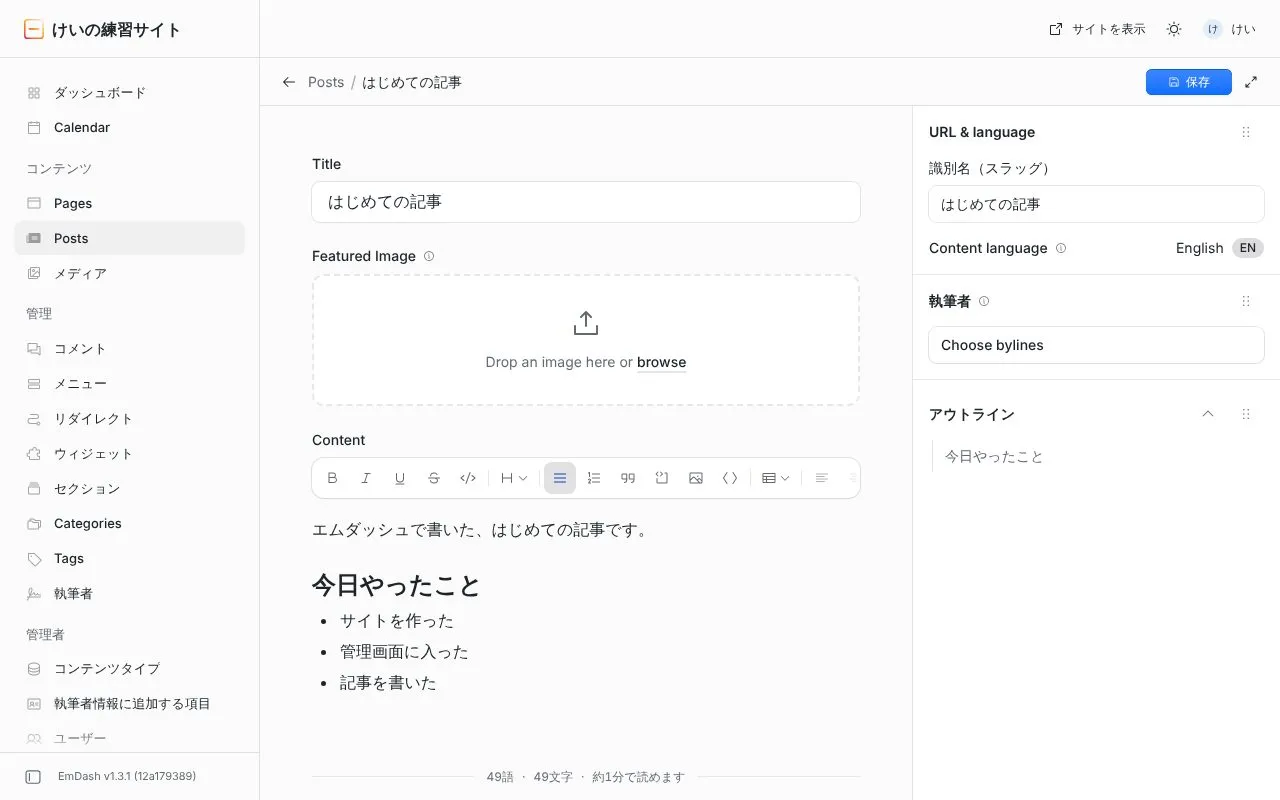1280x800 pixels.
Task: Open コメント in the sidebar
Action: point(129,349)
